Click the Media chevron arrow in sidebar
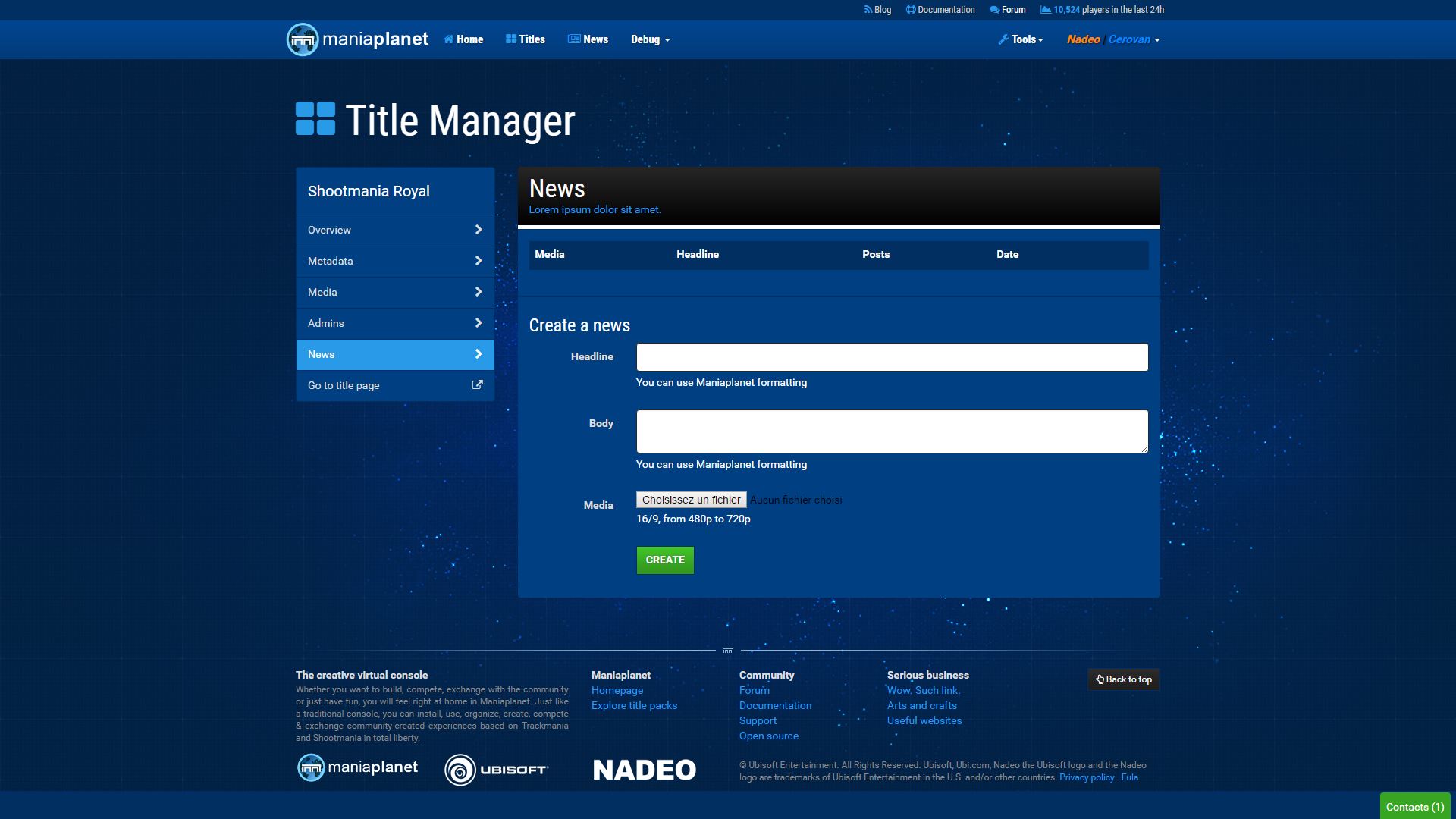The height and width of the screenshot is (819, 1456). point(479,292)
